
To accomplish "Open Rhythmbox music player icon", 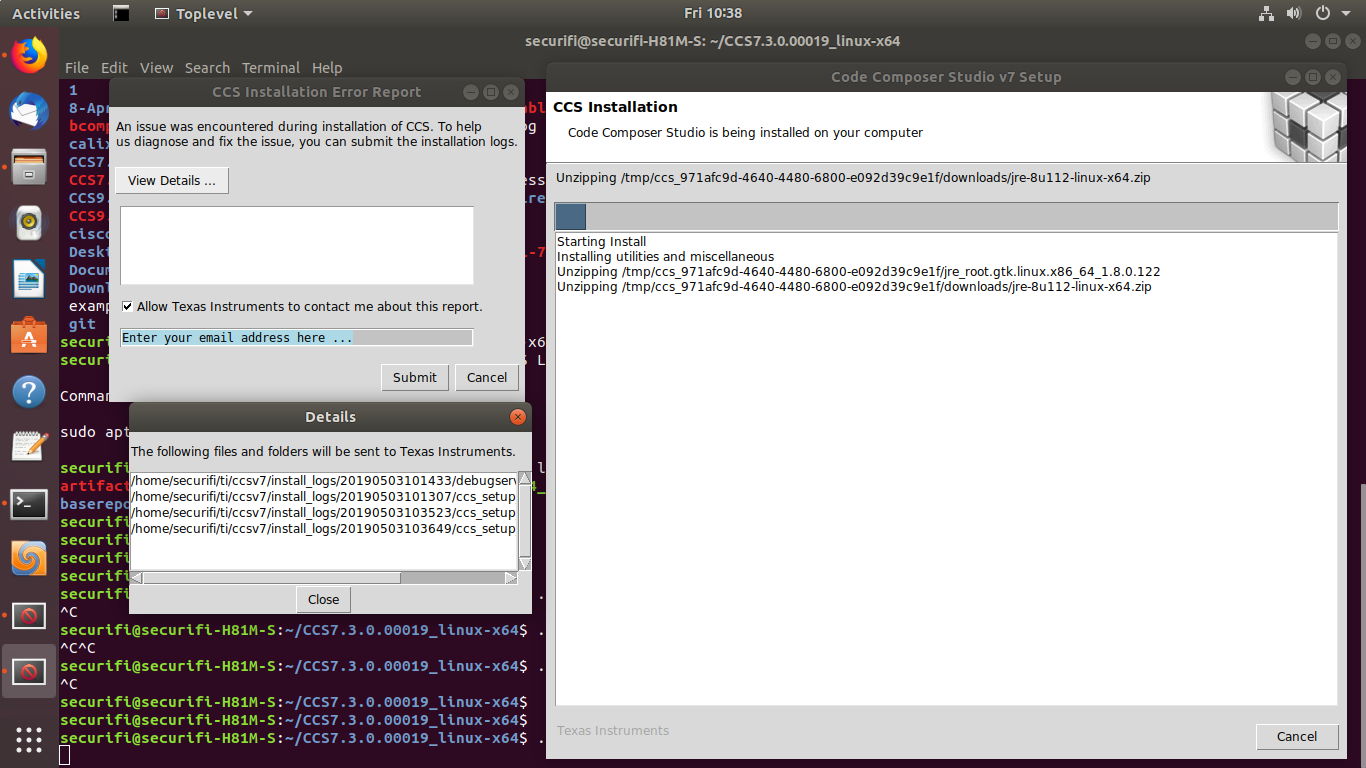I will point(29,222).
